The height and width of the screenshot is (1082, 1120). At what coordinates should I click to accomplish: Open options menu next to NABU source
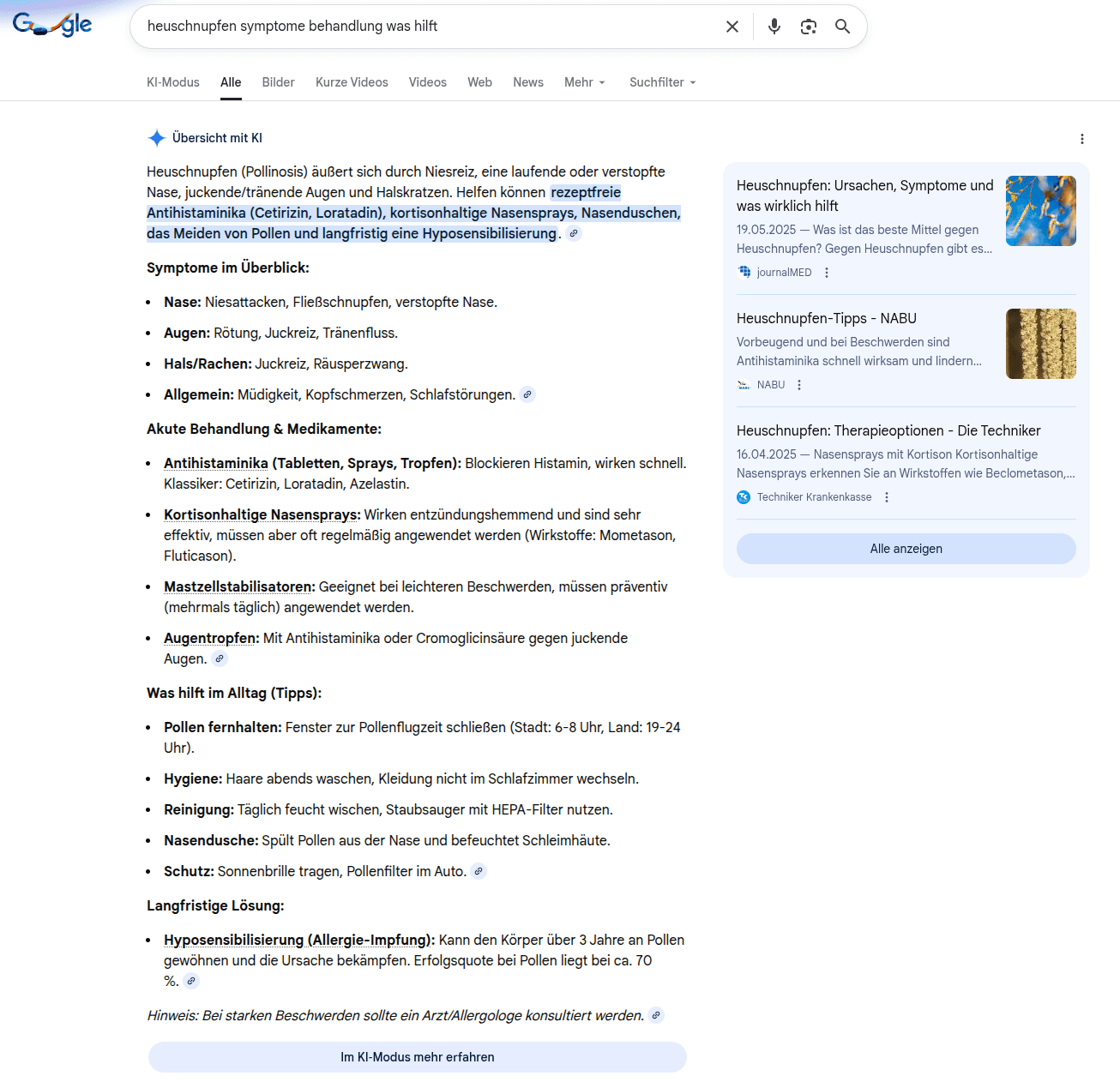799,384
